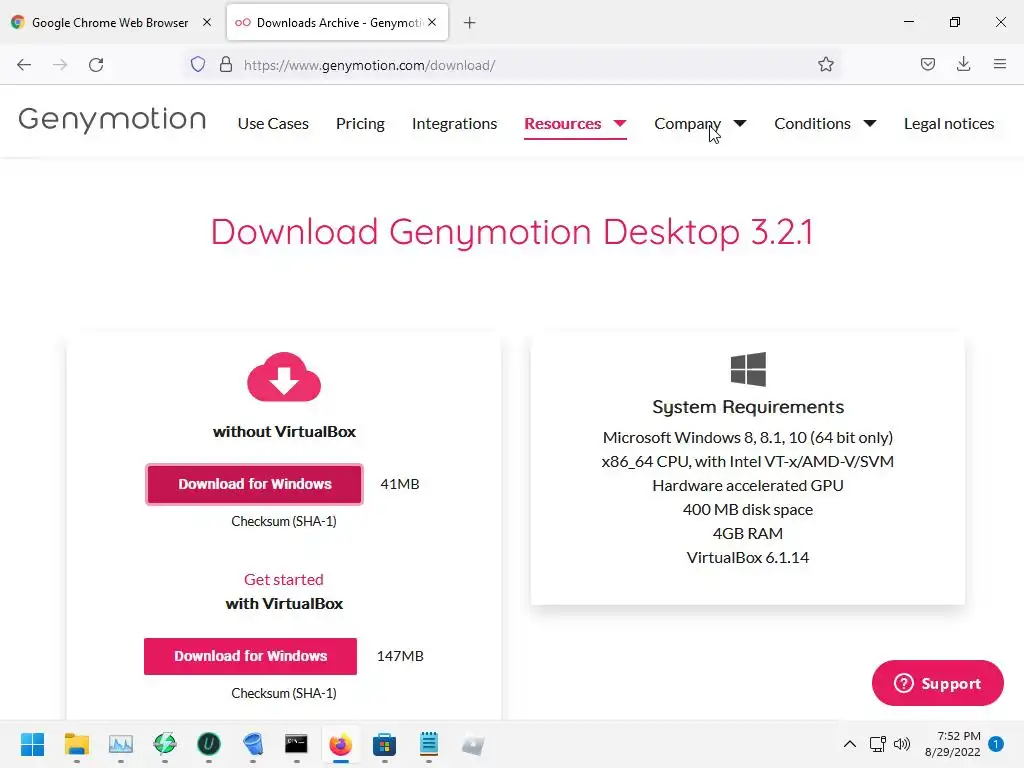This screenshot has width=1024, height=768.
Task: Click the recycle bin taskbar icon
Action: point(253,744)
